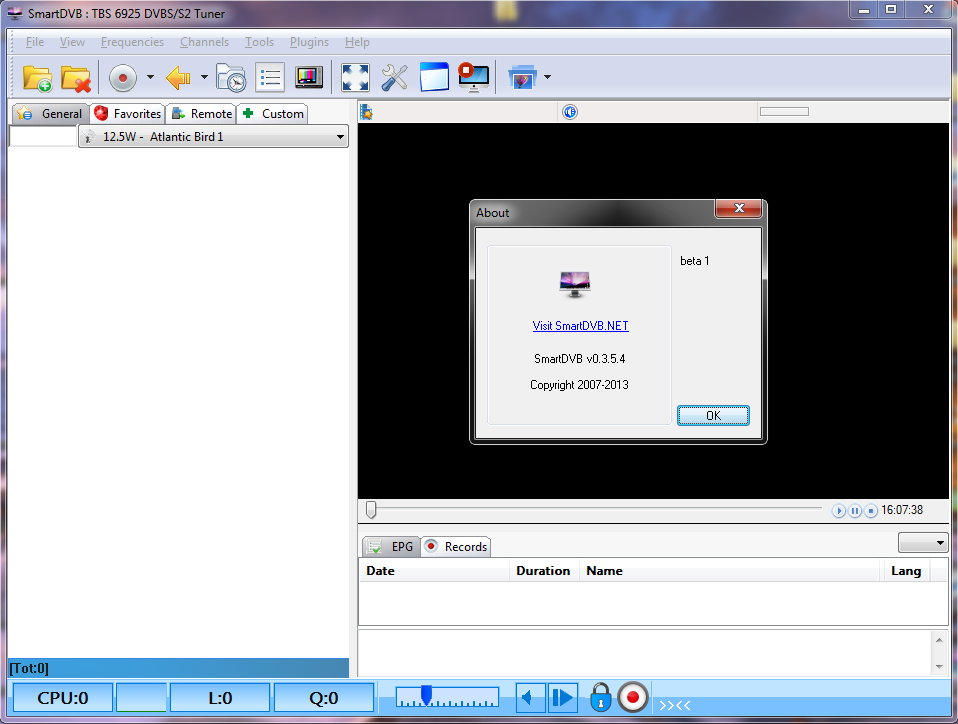Click the record button in toolbar
This screenshot has height=724, width=958.
[123, 78]
